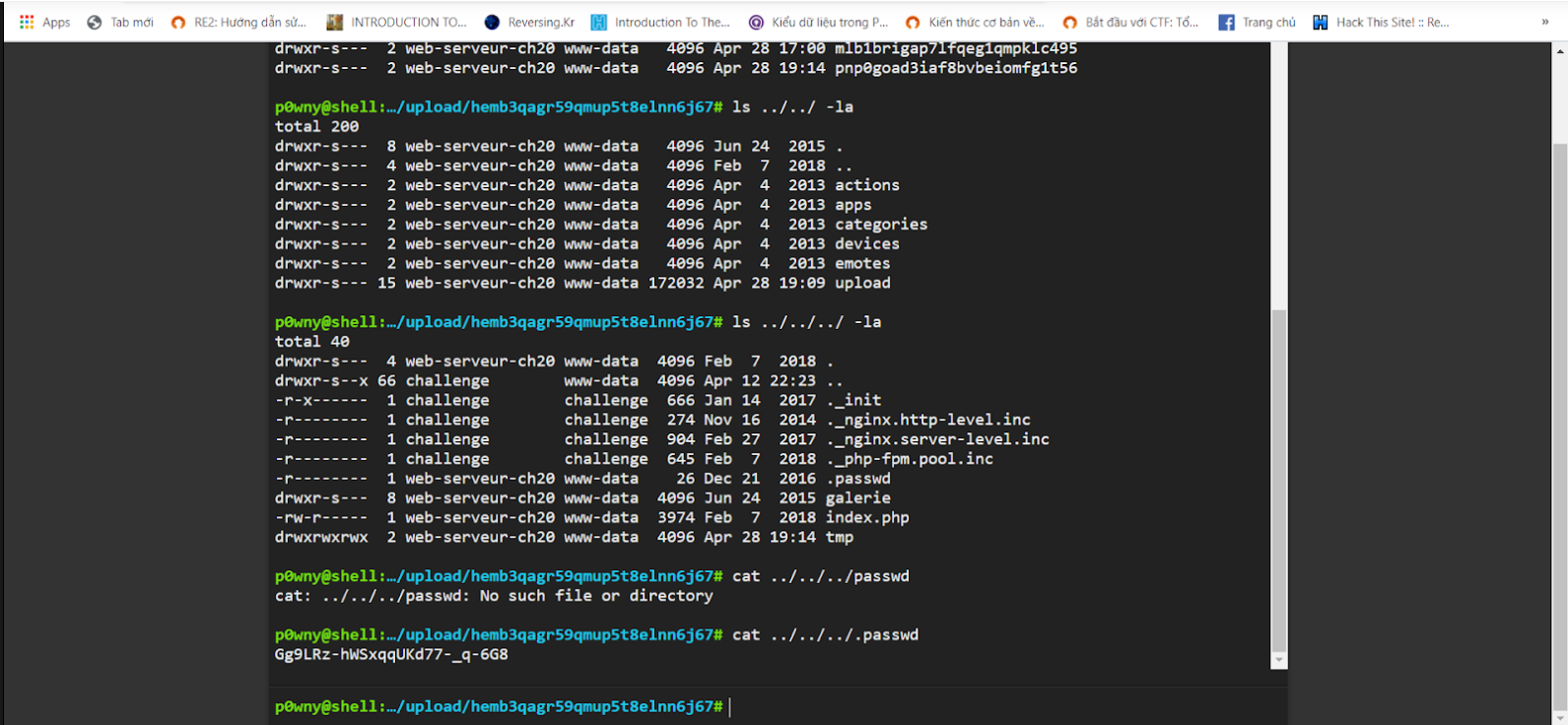This screenshot has width=1568, height=725.
Task: Click the "ls ../../ -la" command text
Action: (793, 106)
